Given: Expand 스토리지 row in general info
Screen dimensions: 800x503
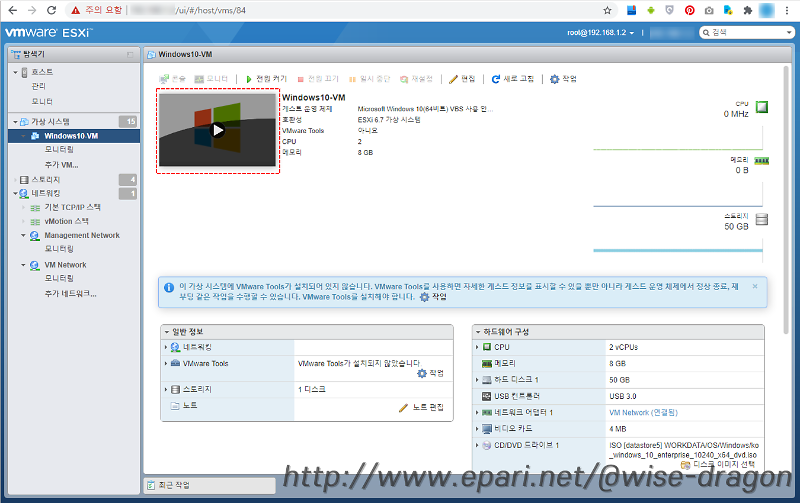Looking at the screenshot, I should 166,389.
